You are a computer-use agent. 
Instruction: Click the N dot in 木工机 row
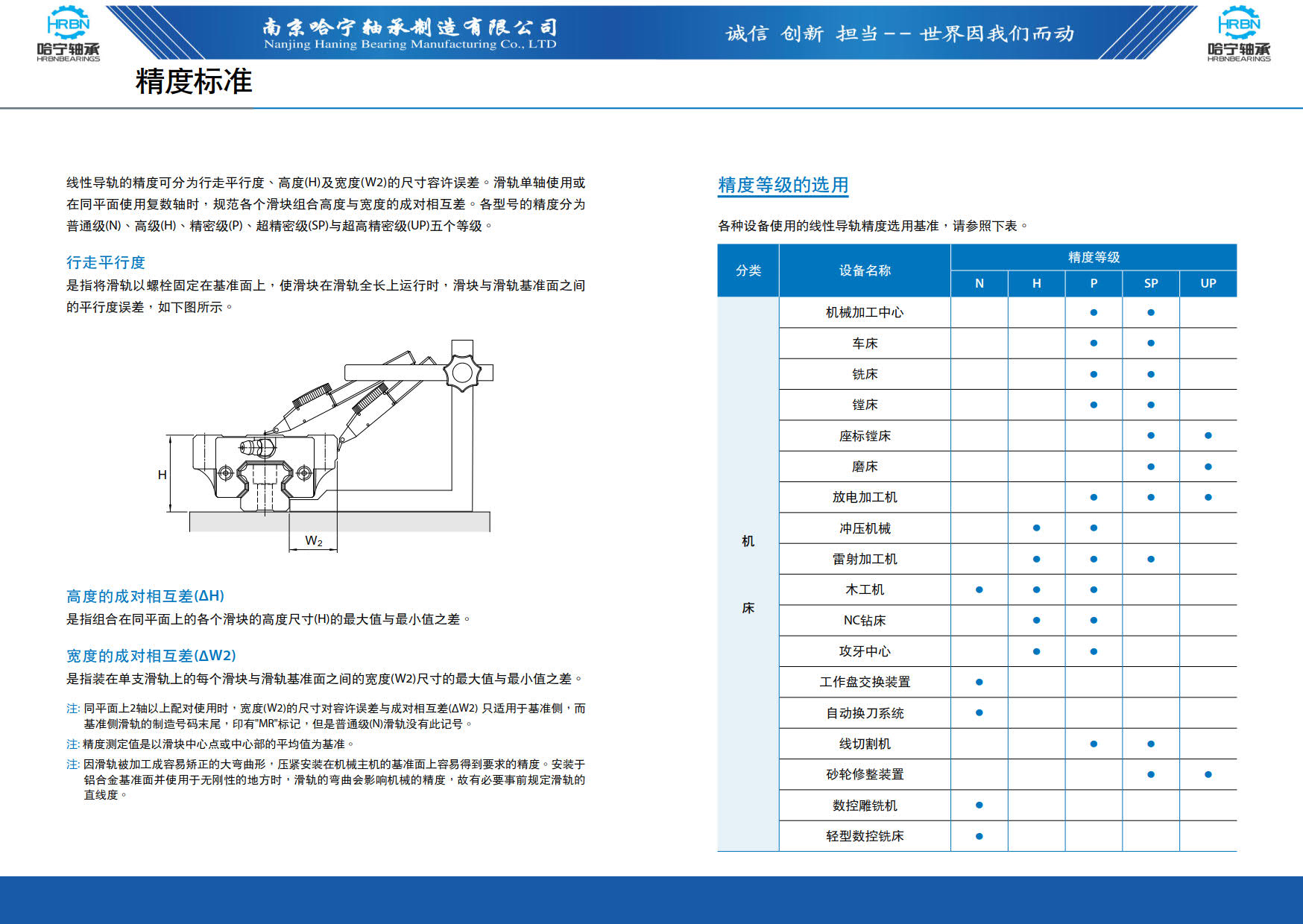point(979,589)
